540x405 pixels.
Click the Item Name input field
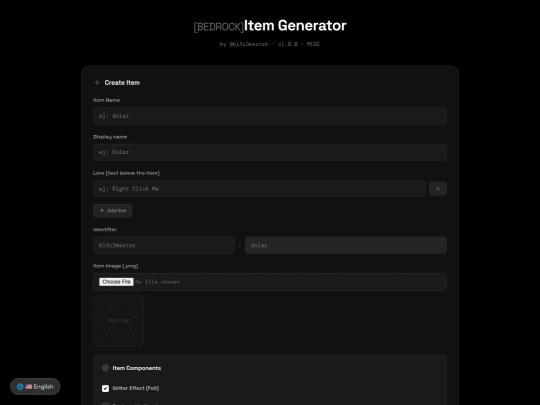pyautogui.click(x=270, y=116)
